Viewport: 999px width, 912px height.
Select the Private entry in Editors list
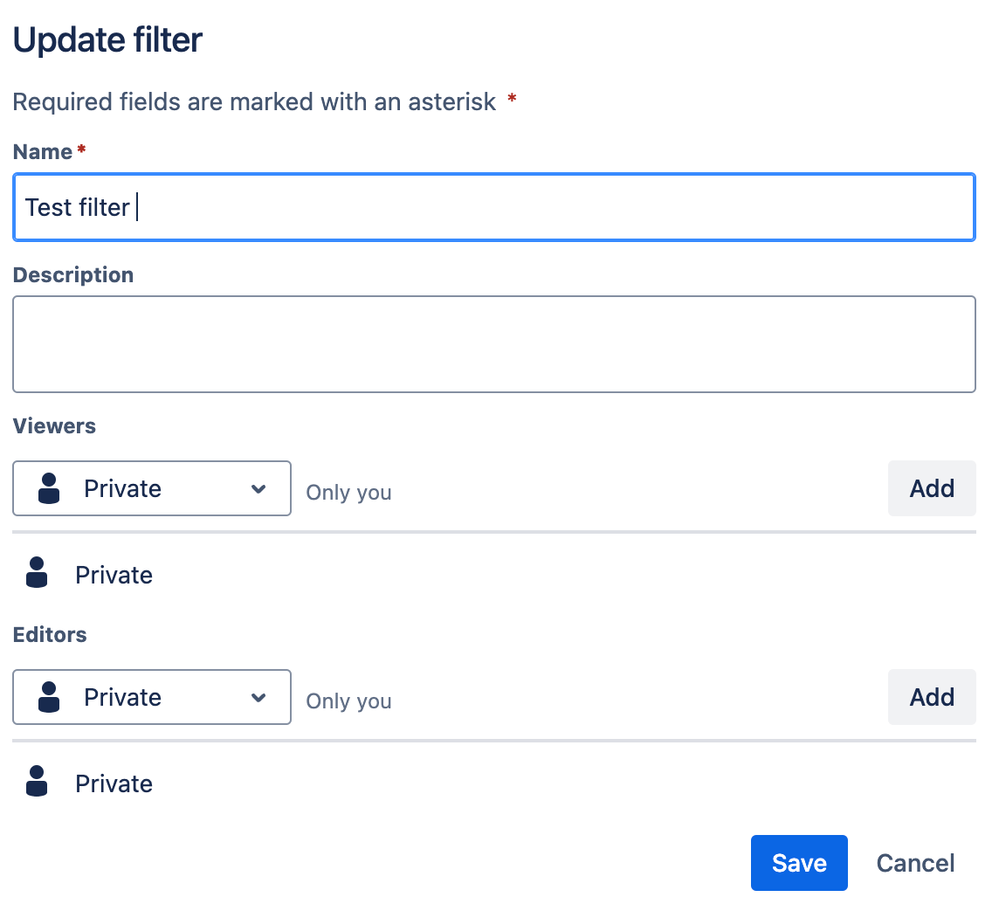pos(114,783)
